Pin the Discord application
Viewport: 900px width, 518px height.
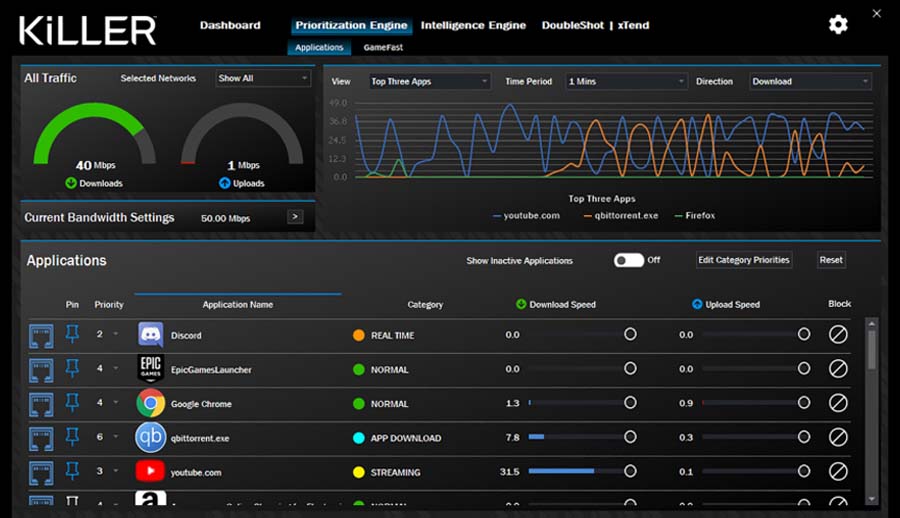72,334
